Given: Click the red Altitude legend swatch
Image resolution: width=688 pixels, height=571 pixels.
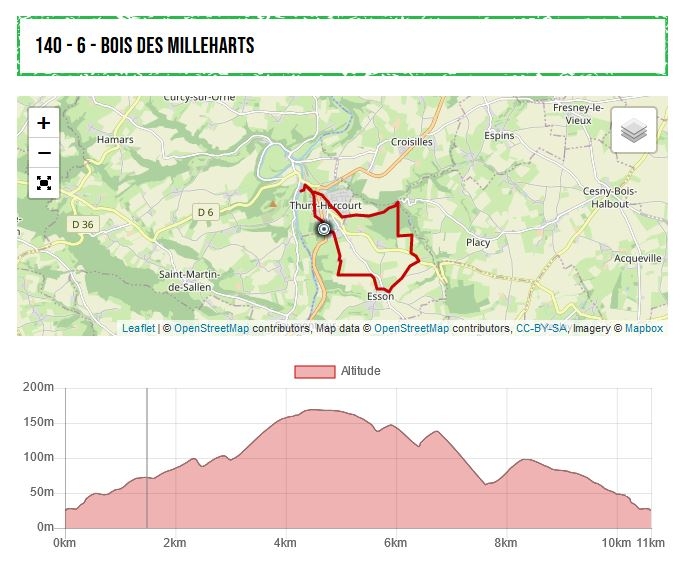Looking at the screenshot, I should (x=314, y=371).
